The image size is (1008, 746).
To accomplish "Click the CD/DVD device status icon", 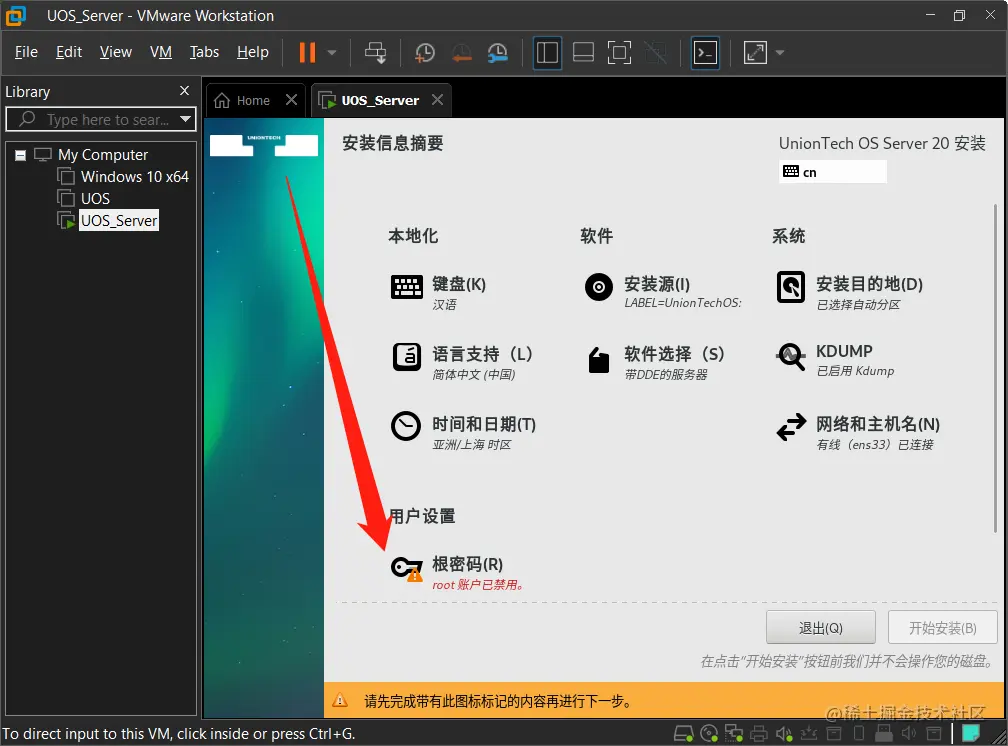I will (x=709, y=733).
